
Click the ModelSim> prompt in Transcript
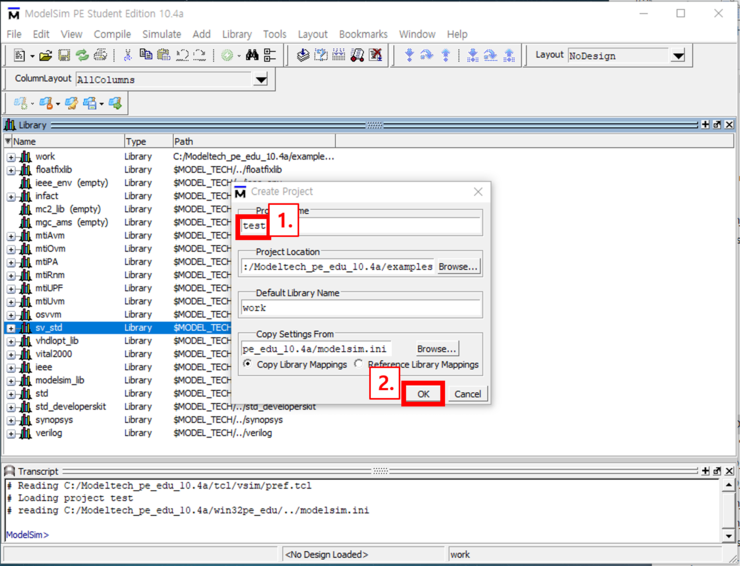[27, 535]
